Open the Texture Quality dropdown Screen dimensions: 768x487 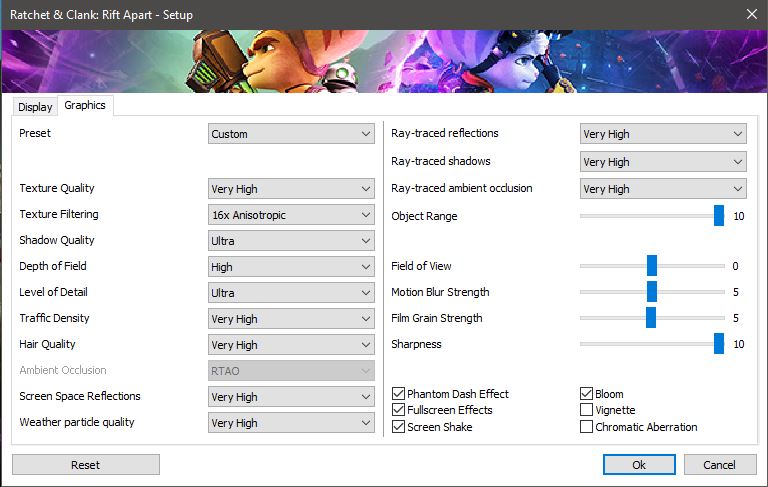pyautogui.click(x=291, y=189)
